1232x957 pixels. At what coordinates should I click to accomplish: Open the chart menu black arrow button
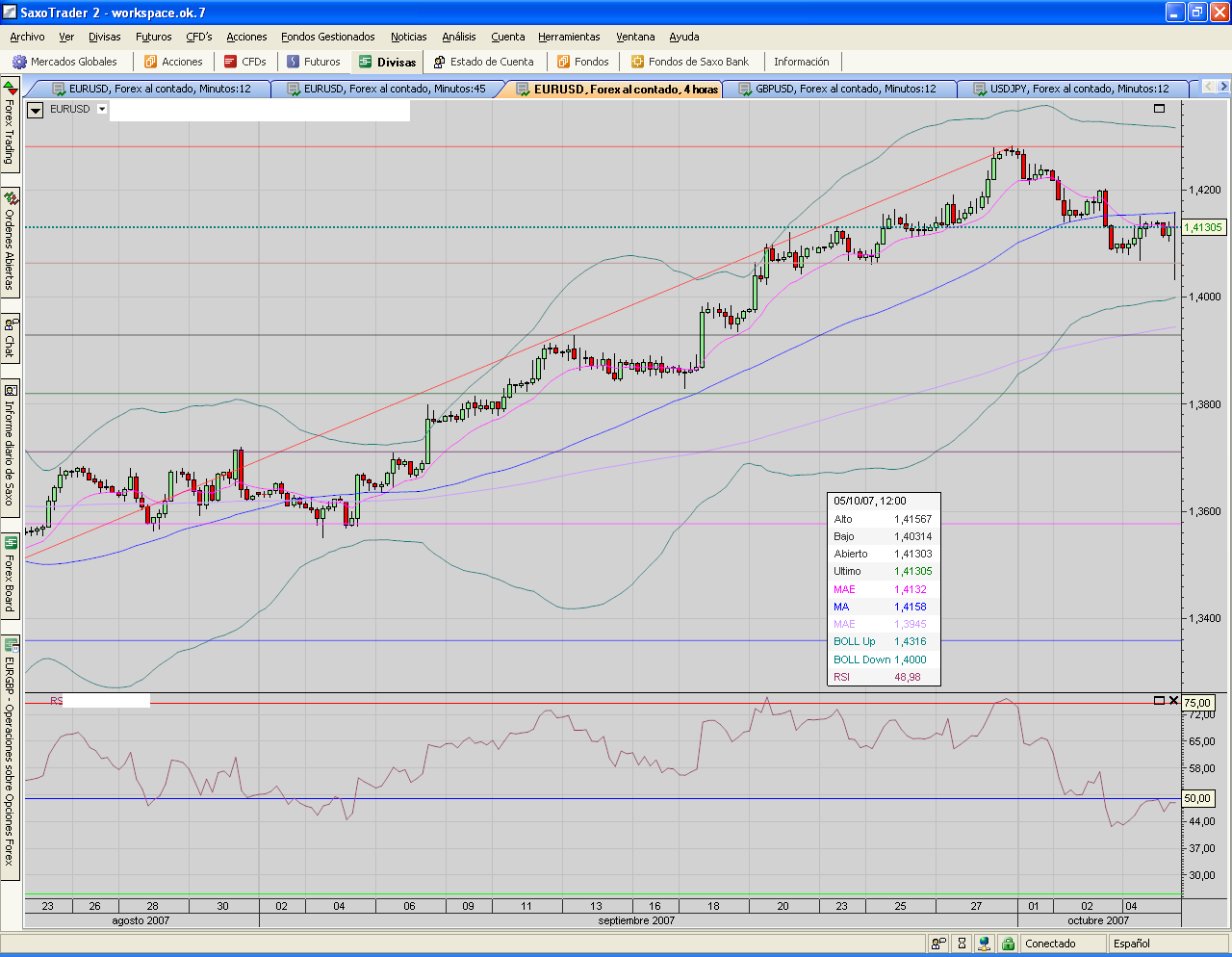(36, 110)
